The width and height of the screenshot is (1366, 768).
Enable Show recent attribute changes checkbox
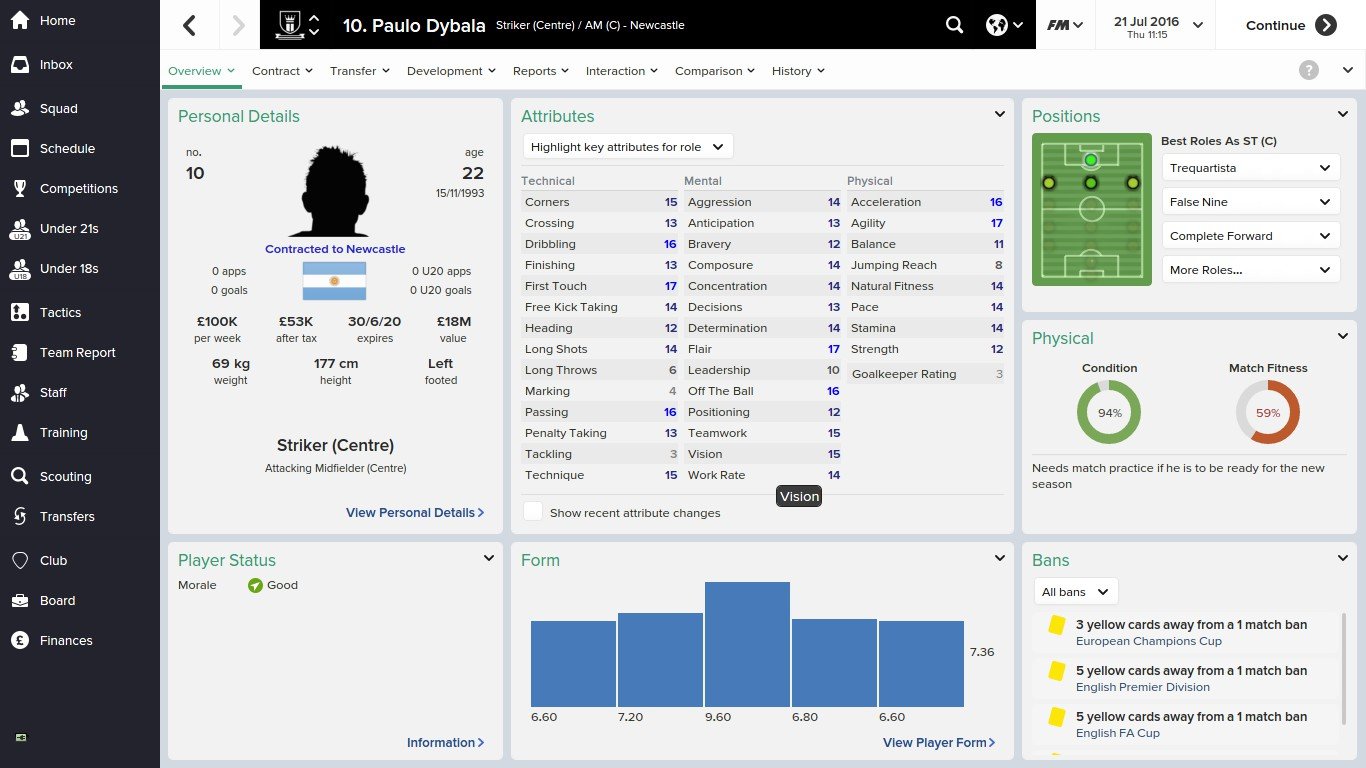pos(534,512)
